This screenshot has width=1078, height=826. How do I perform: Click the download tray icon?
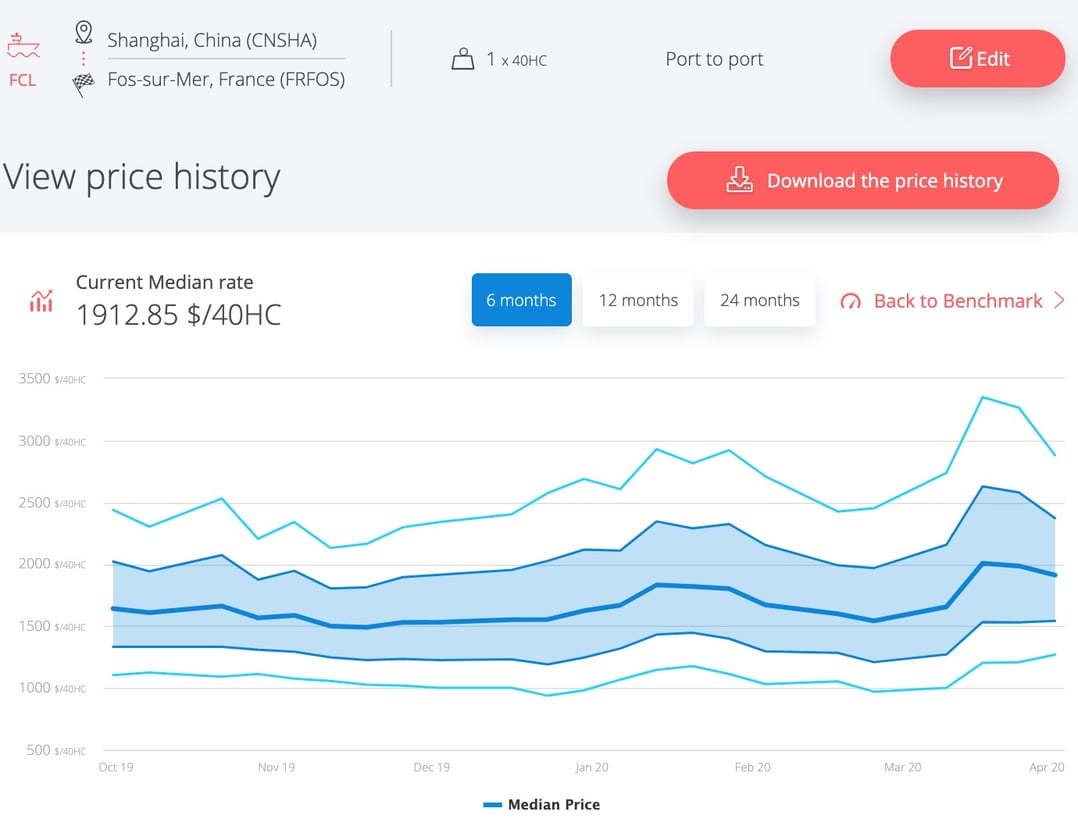(x=739, y=180)
